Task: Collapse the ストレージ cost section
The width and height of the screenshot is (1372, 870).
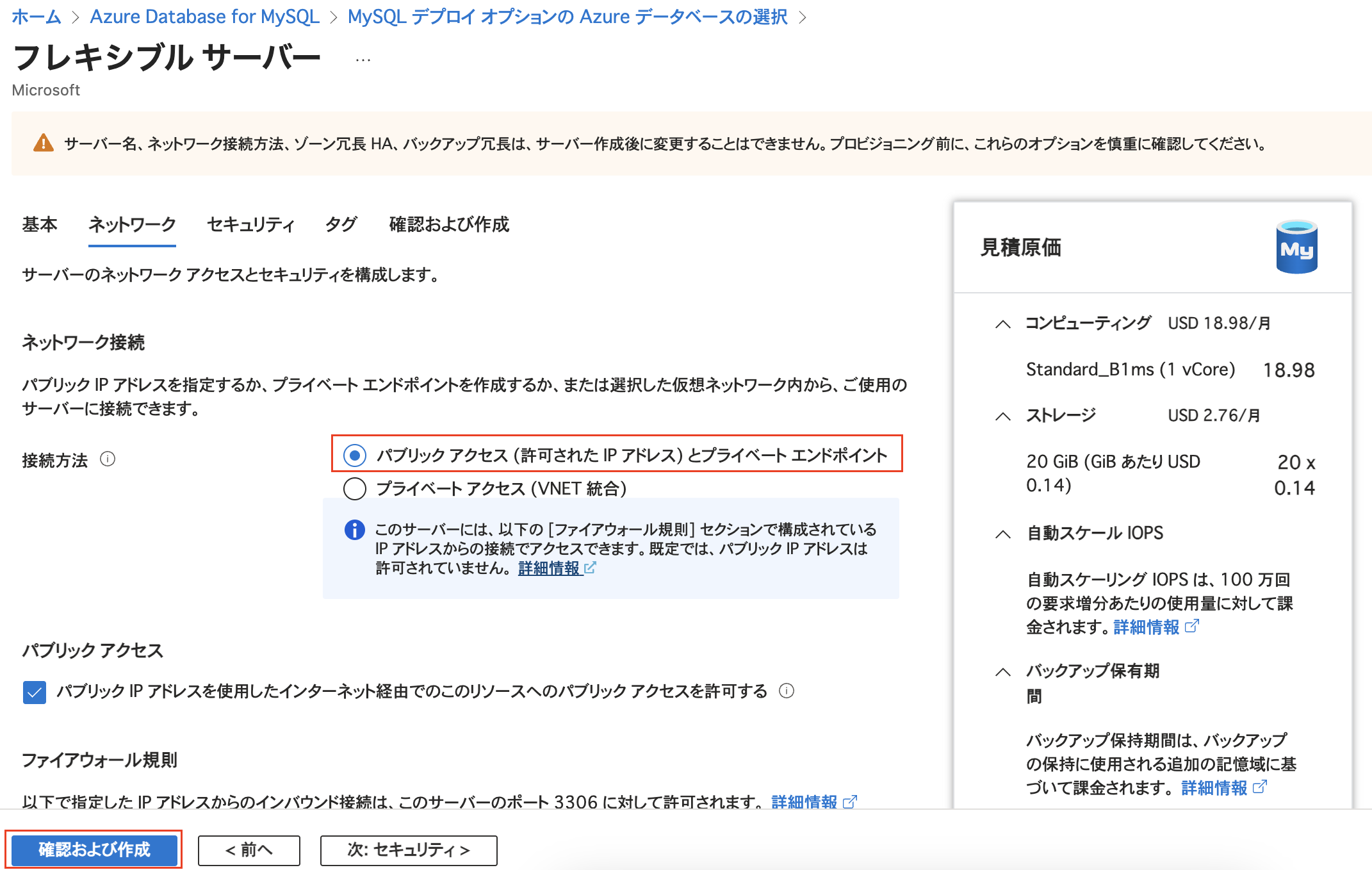Action: tap(1003, 416)
